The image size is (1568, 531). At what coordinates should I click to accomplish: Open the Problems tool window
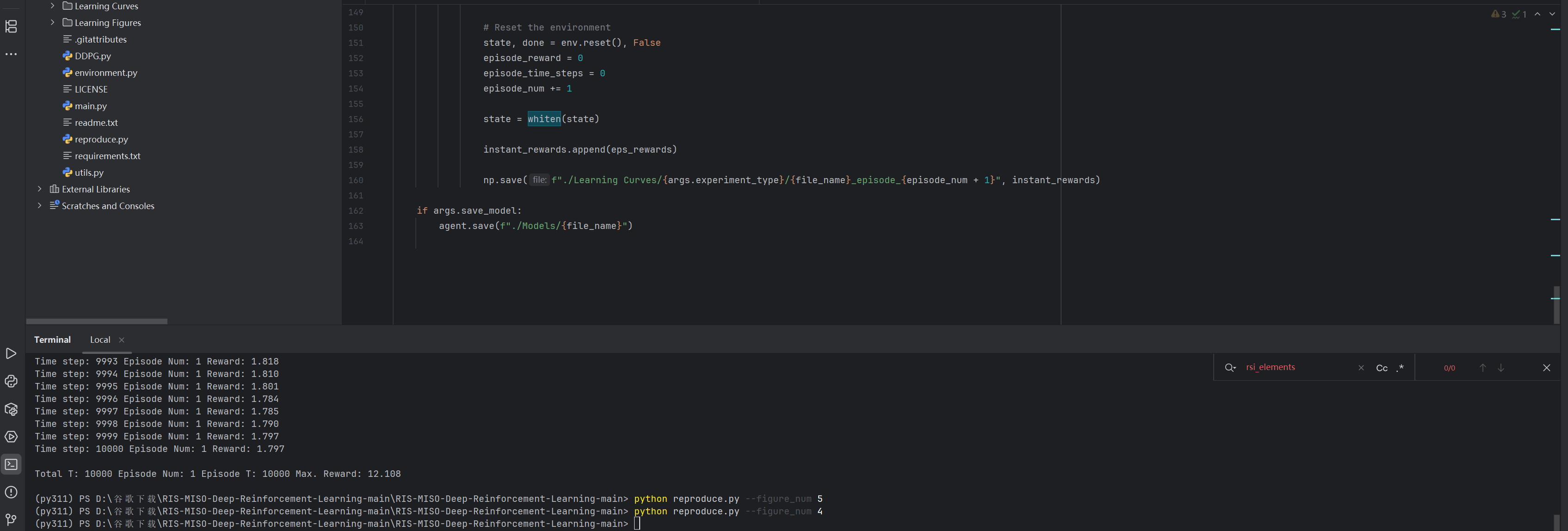11,492
